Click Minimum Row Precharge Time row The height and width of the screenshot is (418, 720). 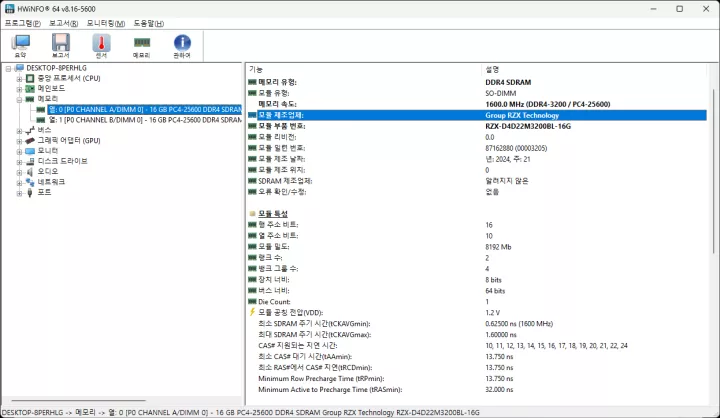pyautogui.click(x=477, y=378)
